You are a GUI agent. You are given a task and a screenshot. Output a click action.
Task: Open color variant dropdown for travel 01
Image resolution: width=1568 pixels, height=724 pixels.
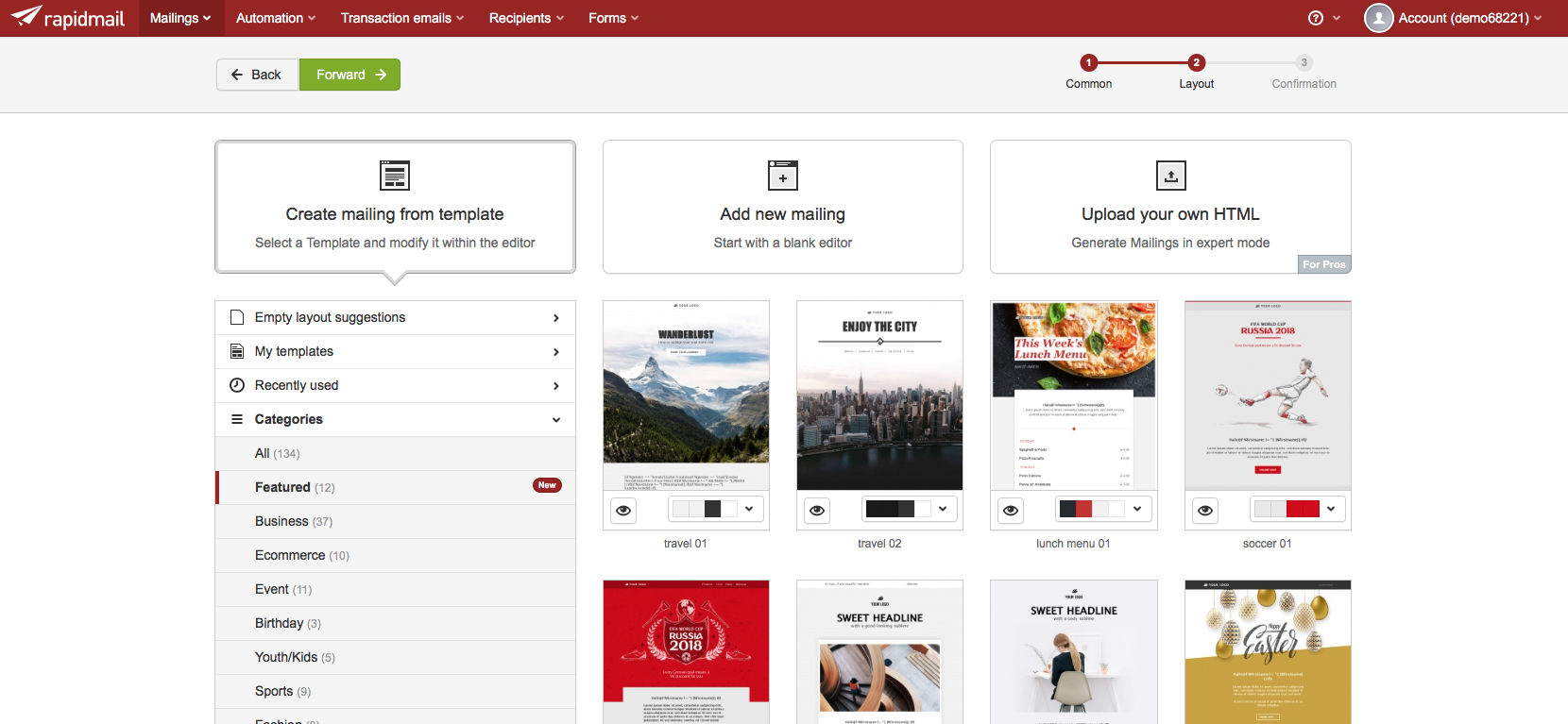pyautogui.click(x=749, y=509)
